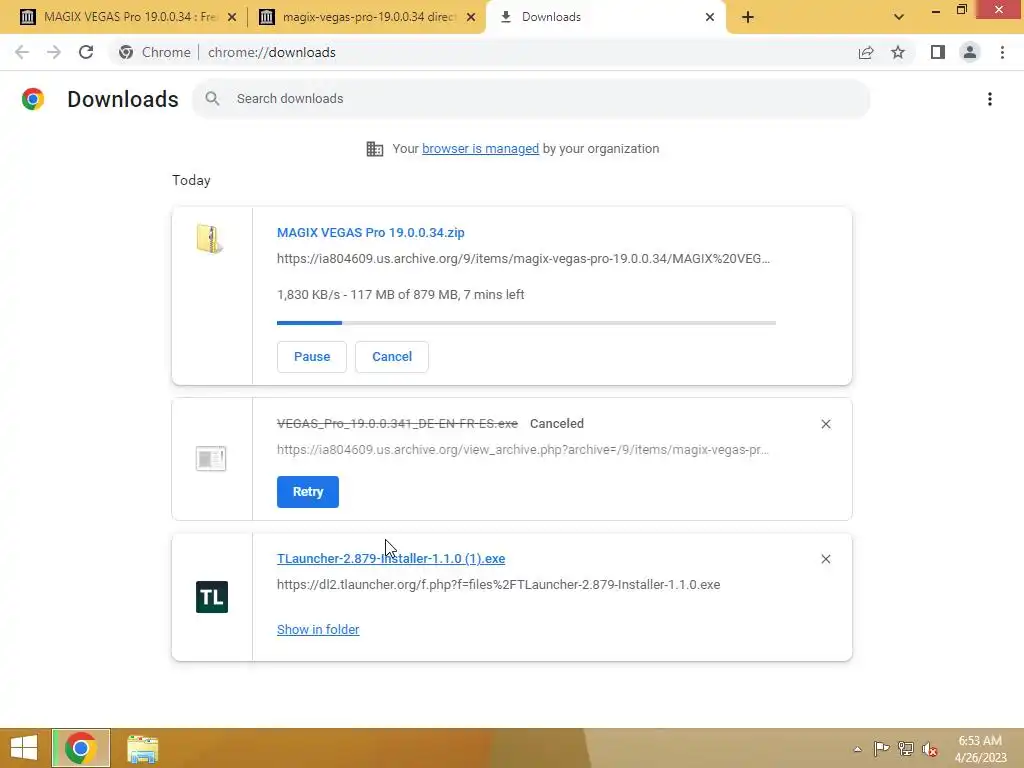1024x768 pixels.
Task: Retry the canceled VEGAS_Pro download
Action: [x=308, y=492]
